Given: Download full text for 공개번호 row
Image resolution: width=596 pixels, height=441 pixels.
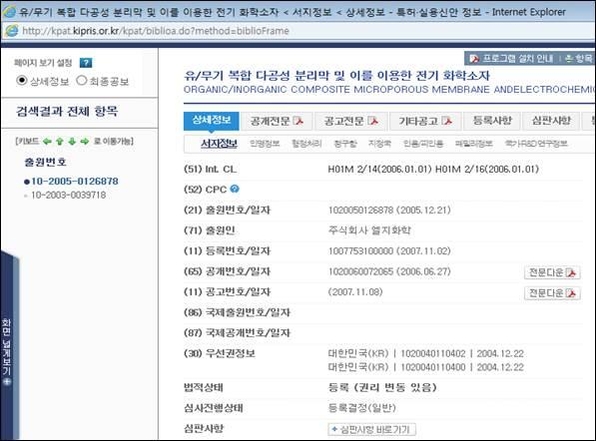Looking at the screenshot, I should point(552,273).
